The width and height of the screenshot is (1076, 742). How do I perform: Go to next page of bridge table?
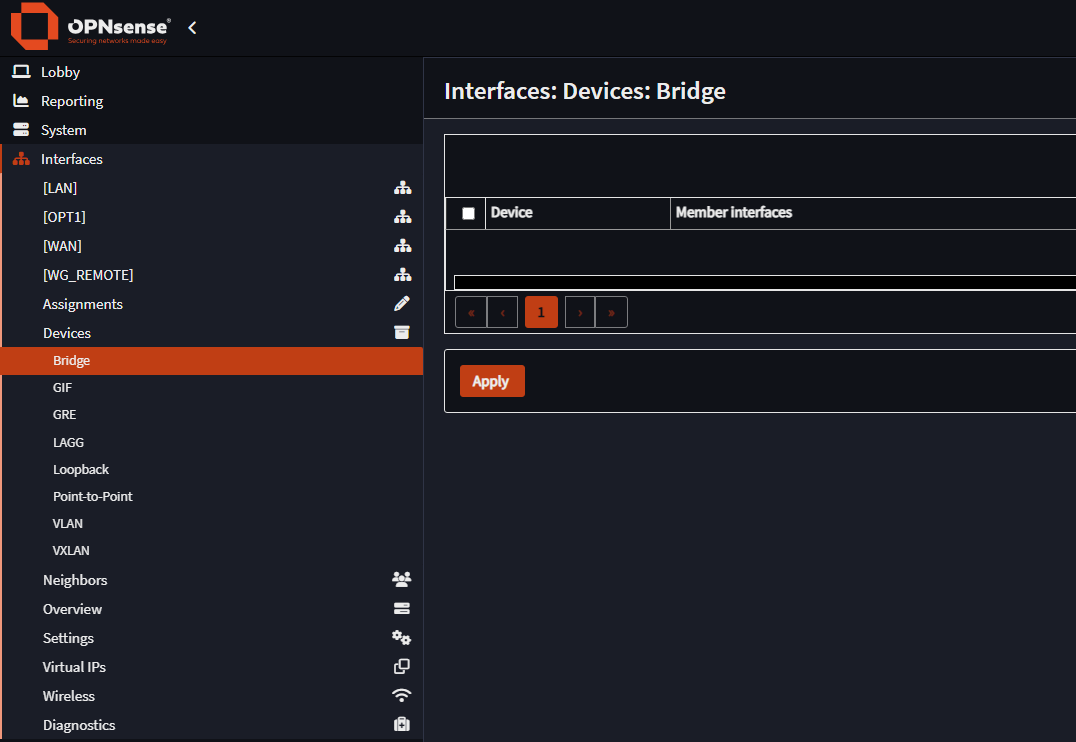click(x=580, y=312)
